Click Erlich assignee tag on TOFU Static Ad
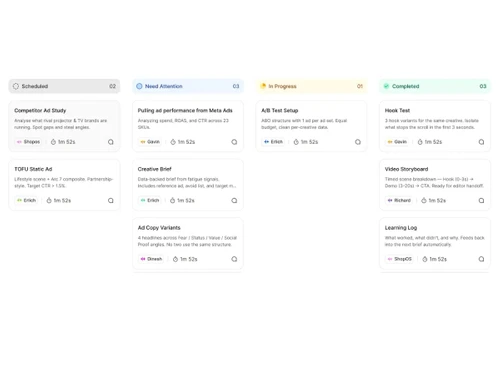This screenshot has width=500, height=375. tap(26, 201)
